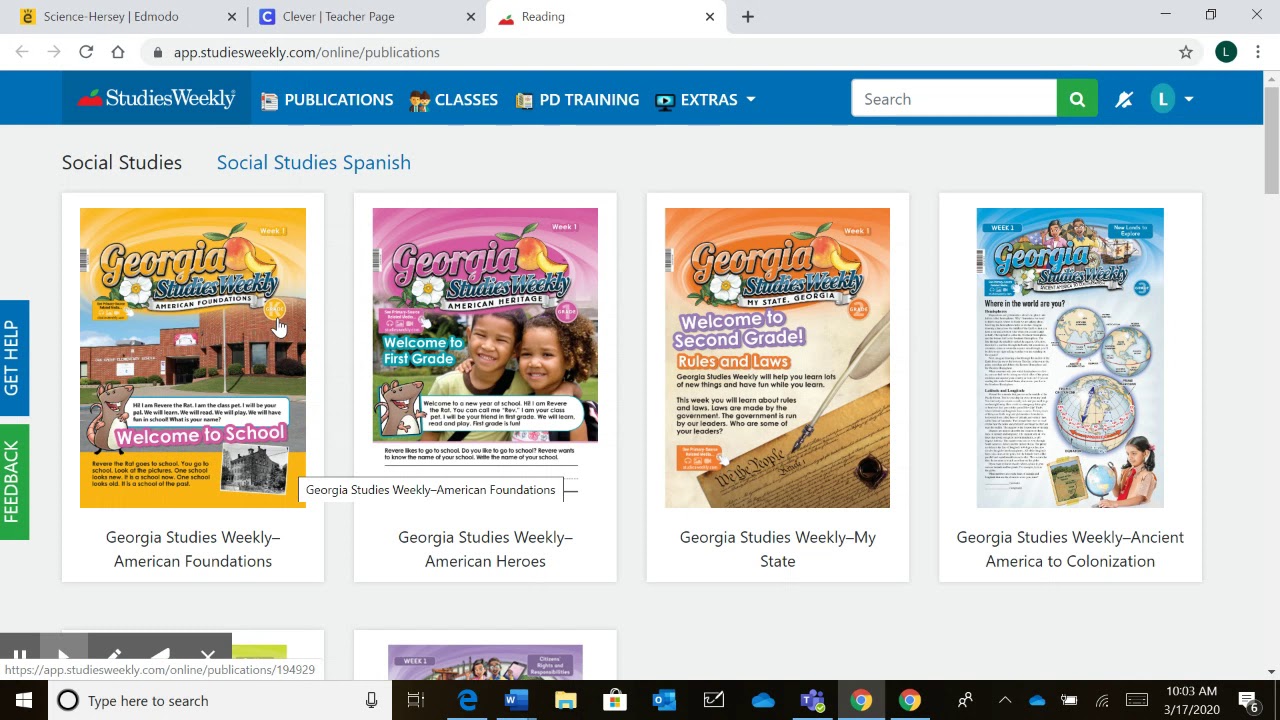1280x720 pixels.
Task: View site info via the padlock icon
Action: [x=157, y=52]
